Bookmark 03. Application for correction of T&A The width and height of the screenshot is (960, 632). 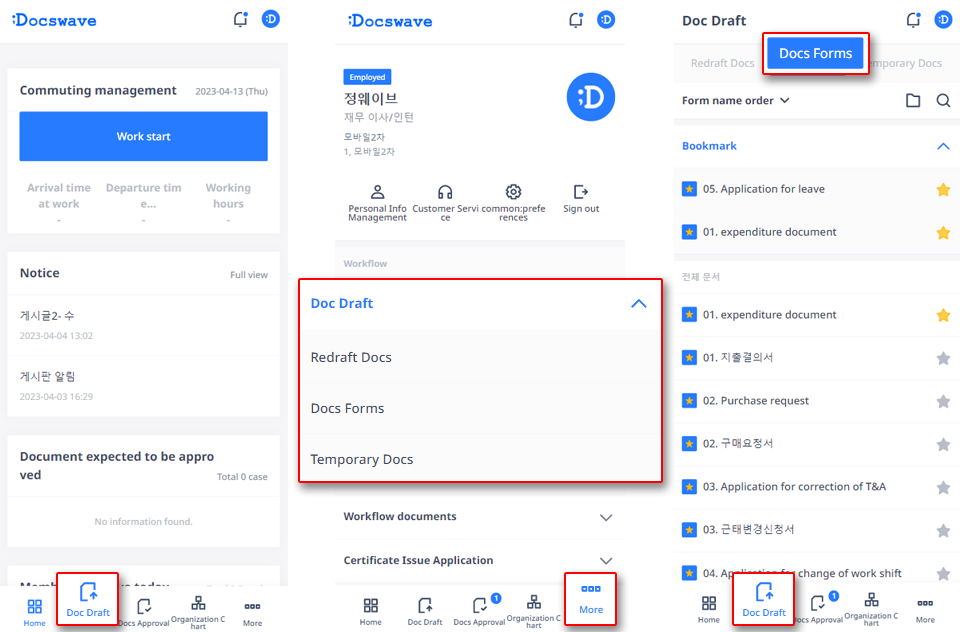click(x=942, y=487)
